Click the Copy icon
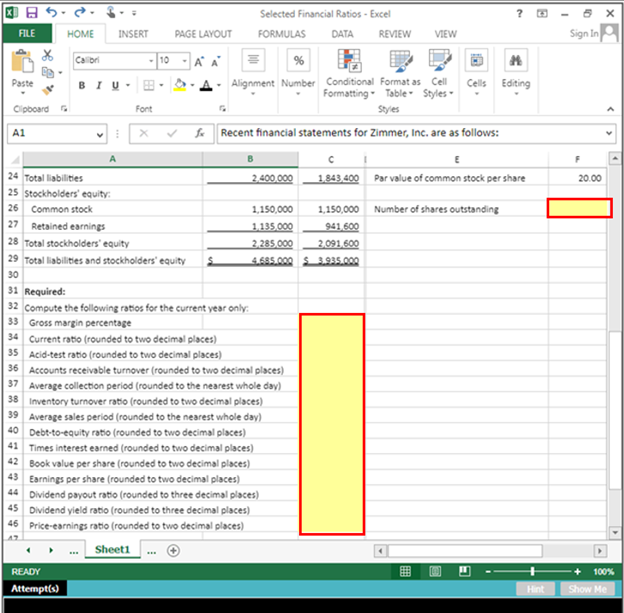This screenshot has height=613, width=624. click(48, 72)
